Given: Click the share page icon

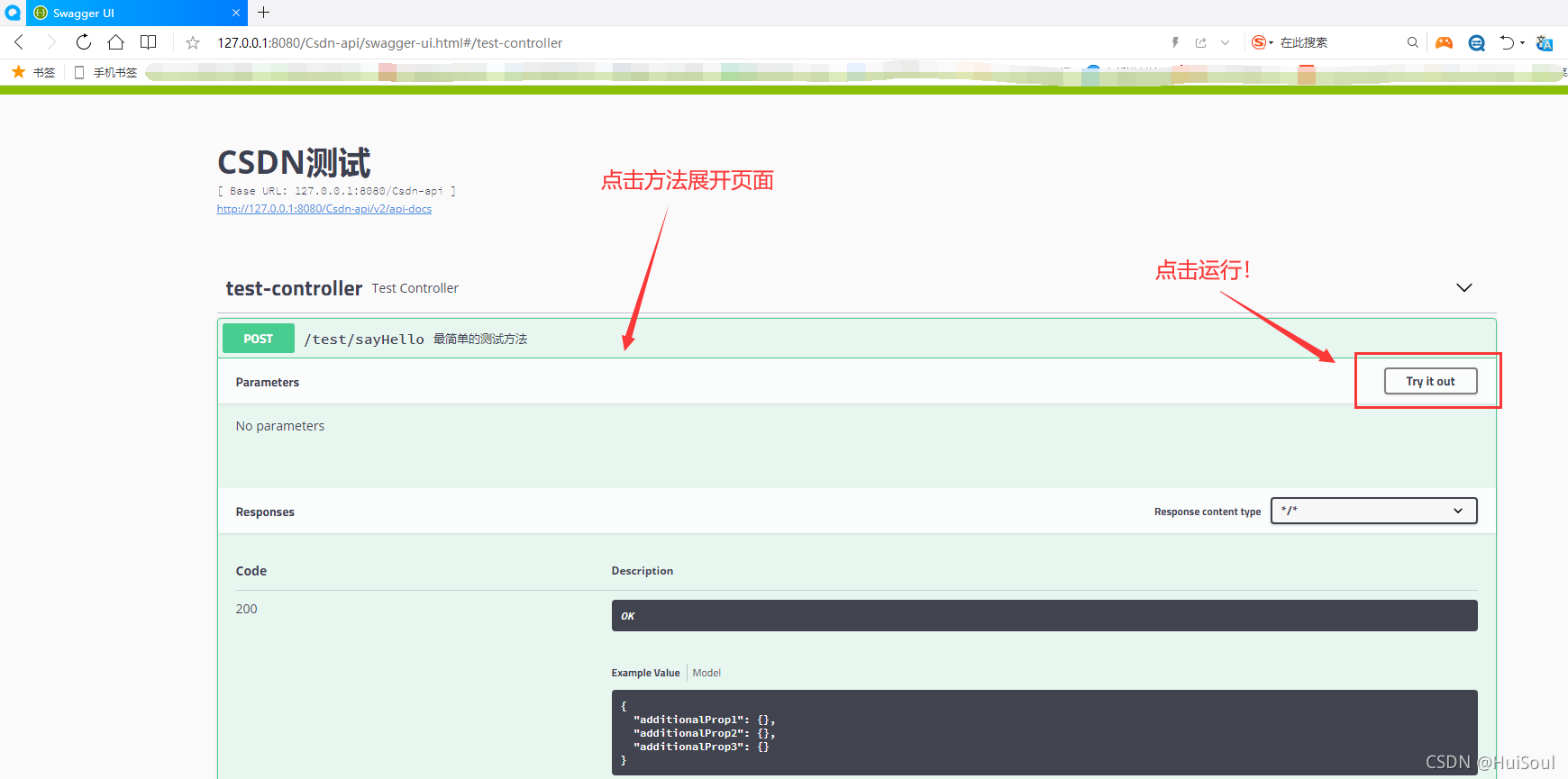Looking at the screenshot, I should point(1200,42).
